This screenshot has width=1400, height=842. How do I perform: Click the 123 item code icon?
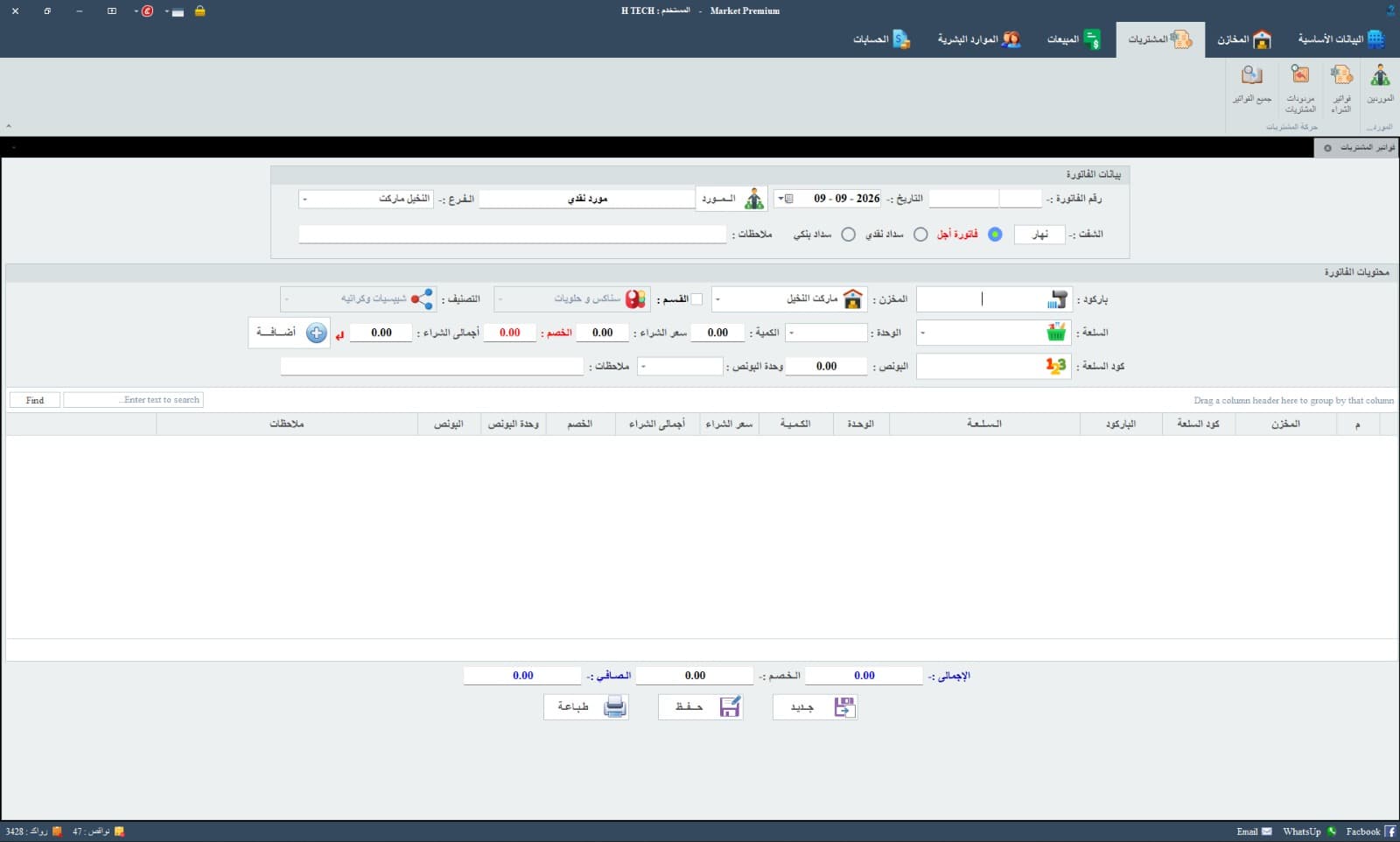[x=1056, y=366]
